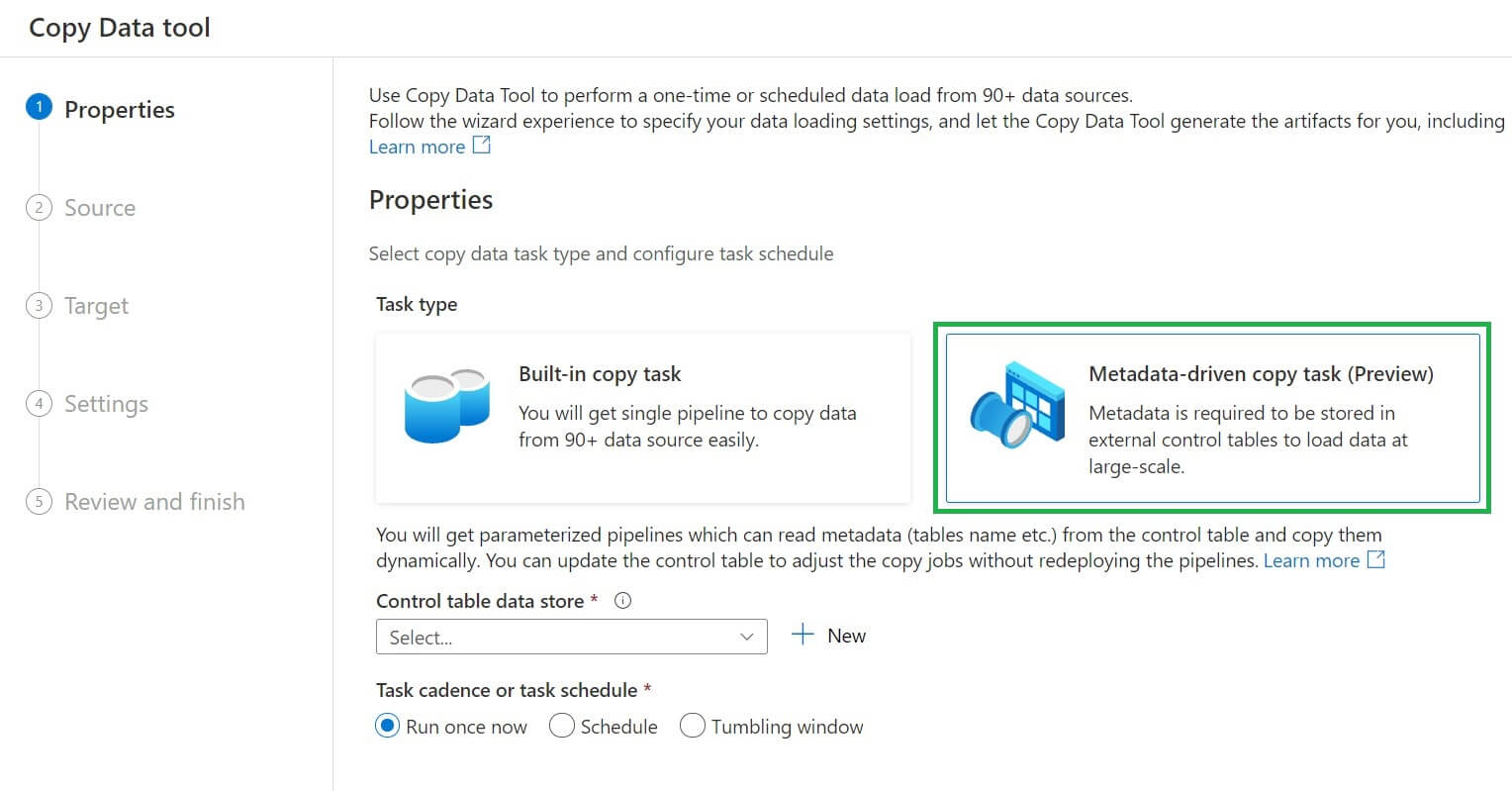Click the Built-in copy task cylinders icon
Screen dimensions: 1512x791
coord(447,405)
